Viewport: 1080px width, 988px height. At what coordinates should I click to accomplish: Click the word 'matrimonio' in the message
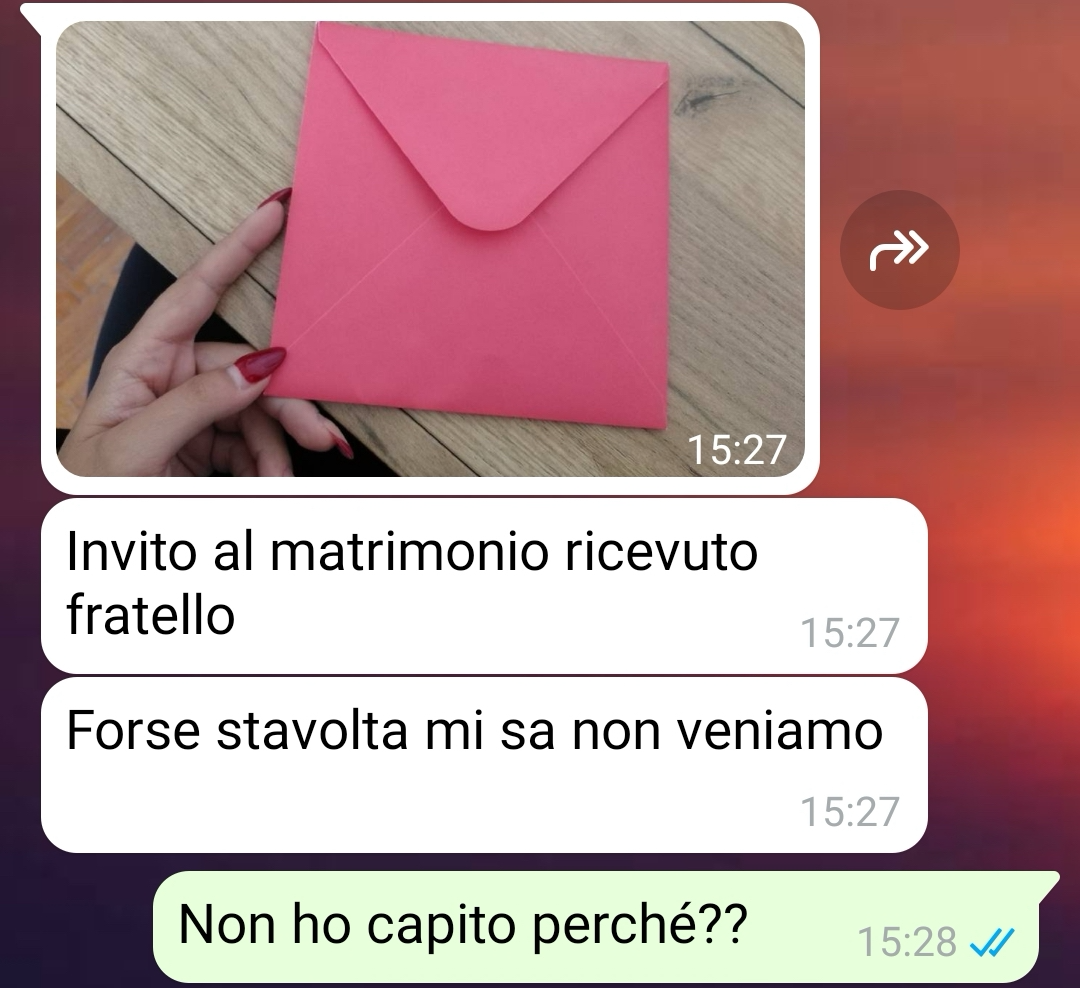pos(409,553)
